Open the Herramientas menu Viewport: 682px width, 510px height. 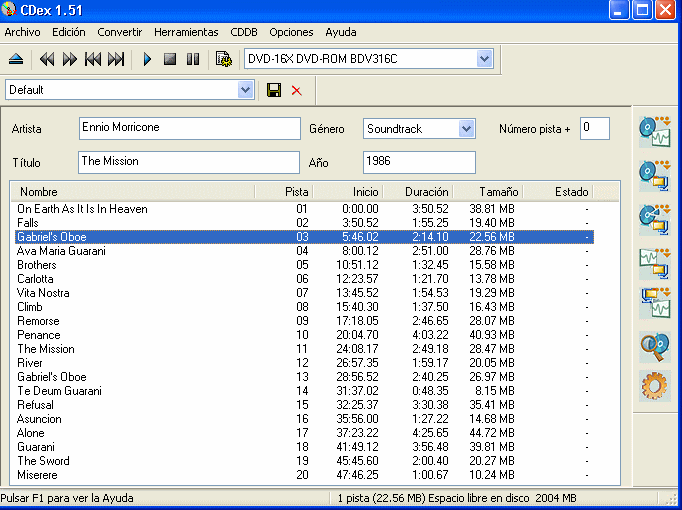(x=186, y=32)
